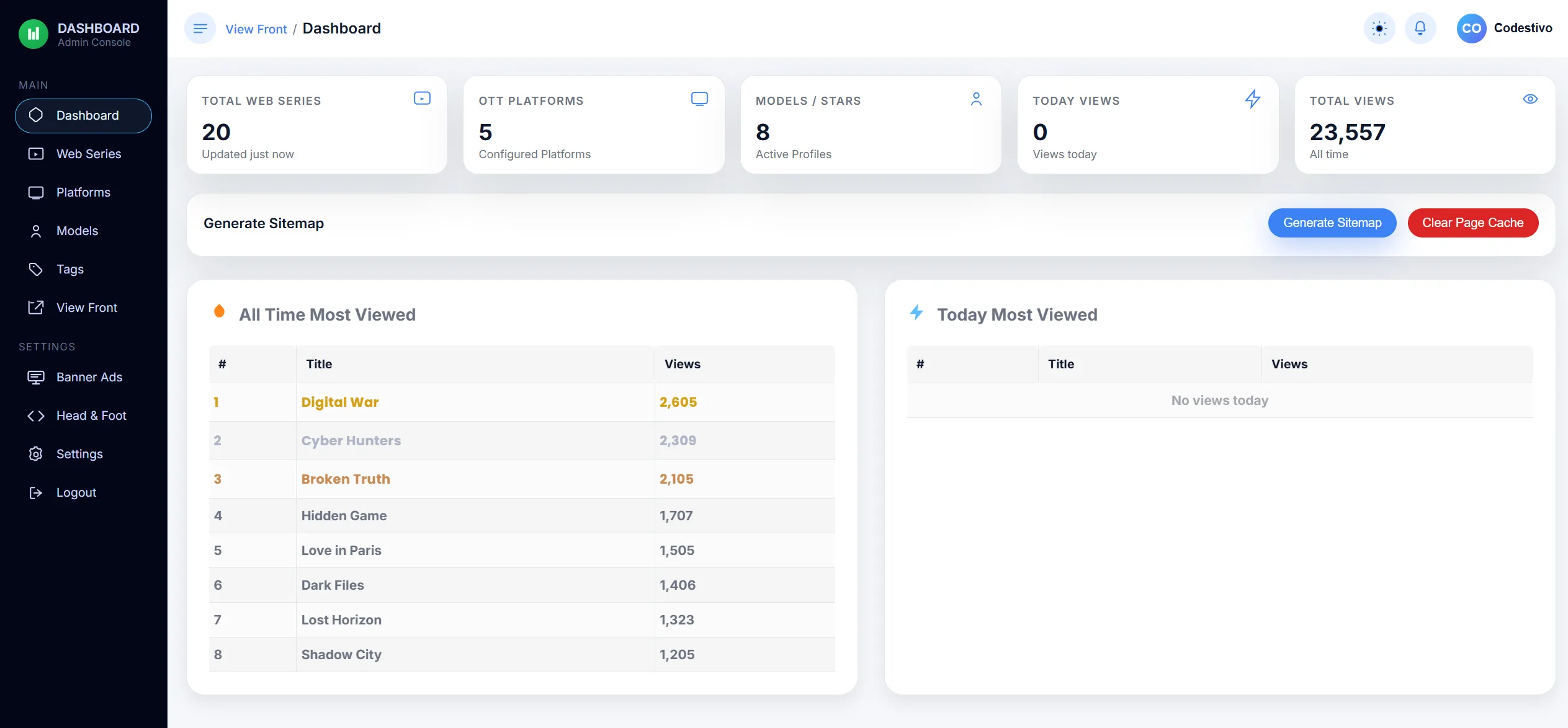Image resolution: width=1568 pixels, height=728 pixels.
Task: Click the Models / Stars person icon
Action: [x=976, y=99]
